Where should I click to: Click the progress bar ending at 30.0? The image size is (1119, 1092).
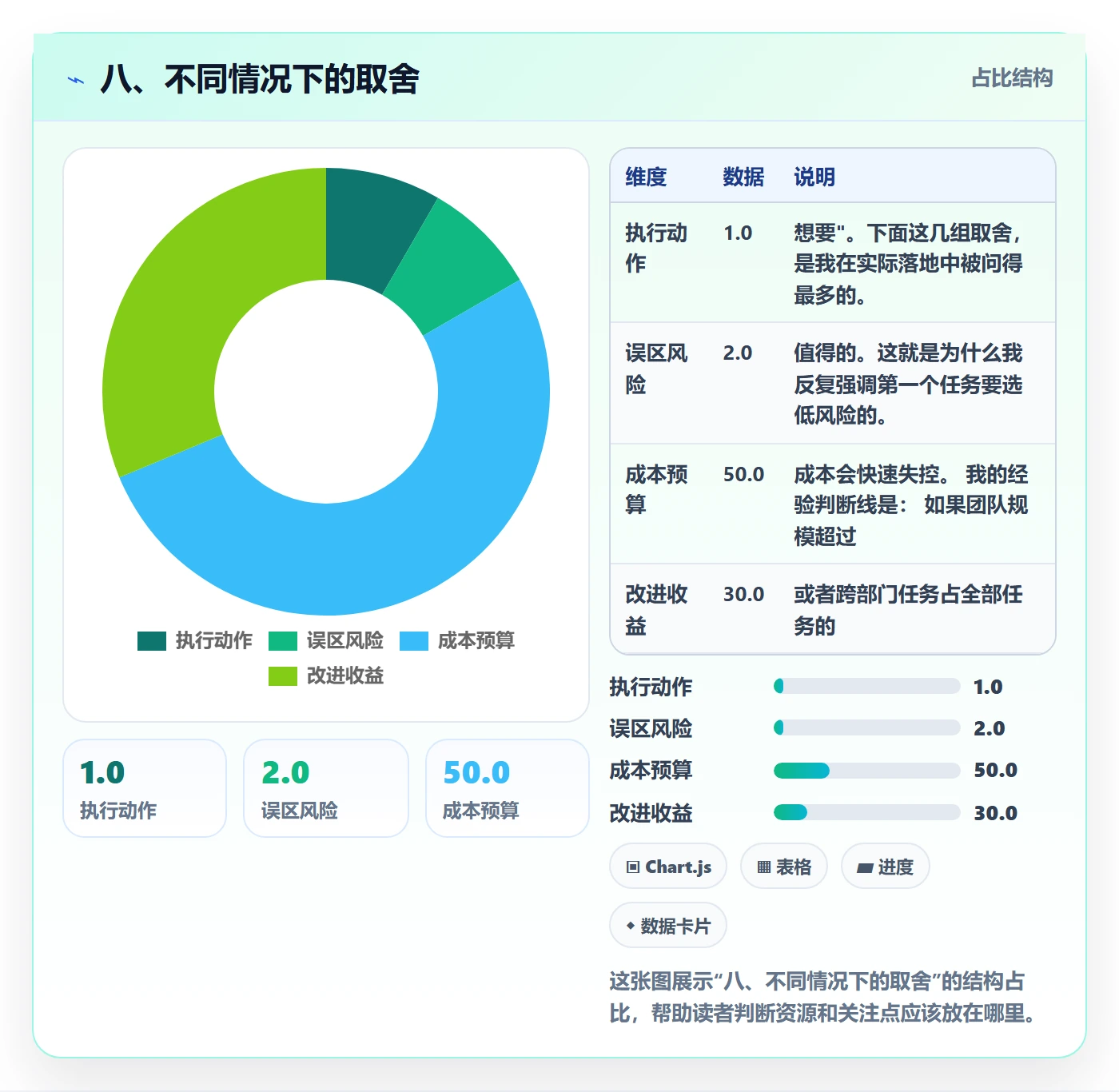[866, 812]
